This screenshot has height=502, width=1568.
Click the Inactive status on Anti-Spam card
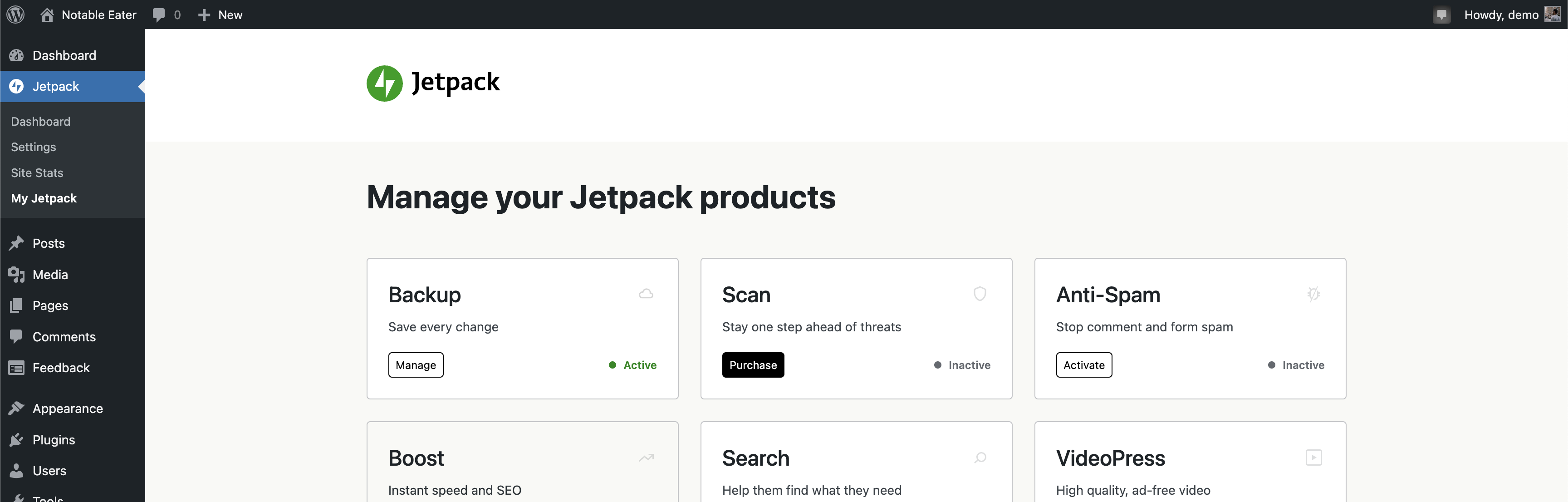click(1296, 365)
